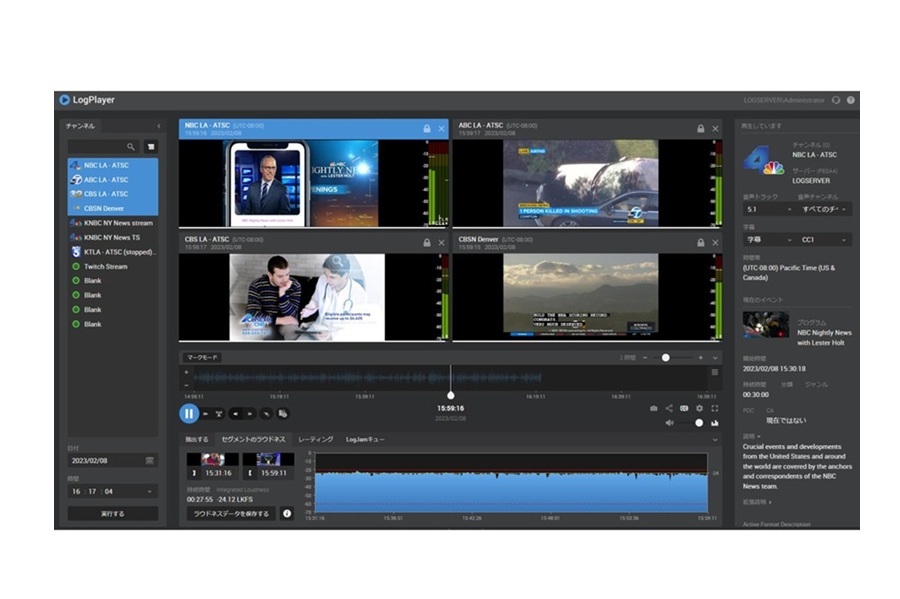Close the CBSN Denver player
The height and width of the screenshot is (599, 900).
tap(715, 243)
